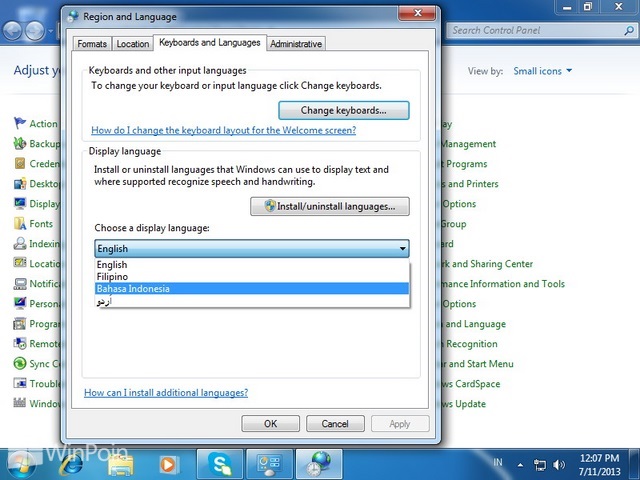Collapse the display language combo box arrow
Viewport: 640px width, 480px height.
[402, 249]
